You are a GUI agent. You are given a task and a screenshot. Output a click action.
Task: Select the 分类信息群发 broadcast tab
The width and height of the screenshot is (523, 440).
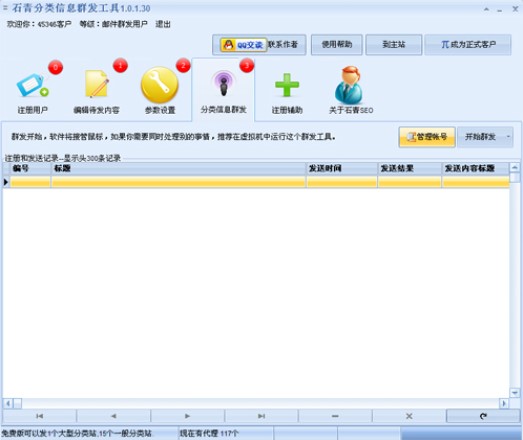click(223, 89)
